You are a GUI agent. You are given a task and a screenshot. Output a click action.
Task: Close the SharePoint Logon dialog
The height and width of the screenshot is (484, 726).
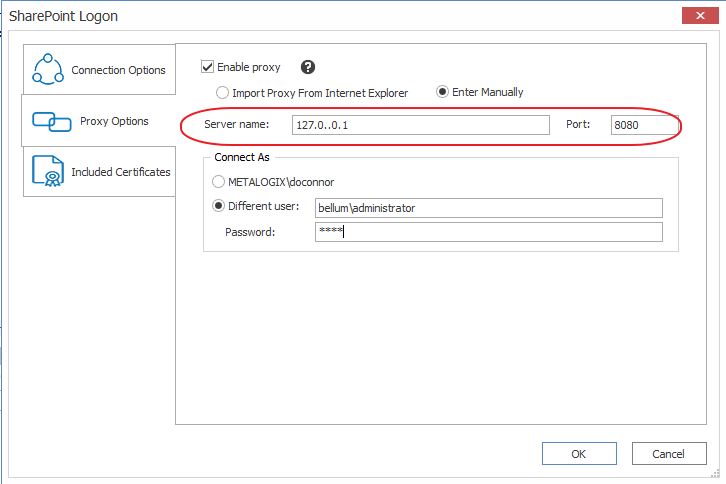pos(696,16)
